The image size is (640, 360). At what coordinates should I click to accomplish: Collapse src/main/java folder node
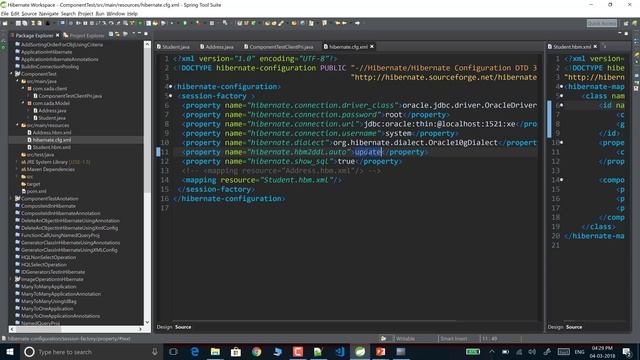[x=18, y=81]
